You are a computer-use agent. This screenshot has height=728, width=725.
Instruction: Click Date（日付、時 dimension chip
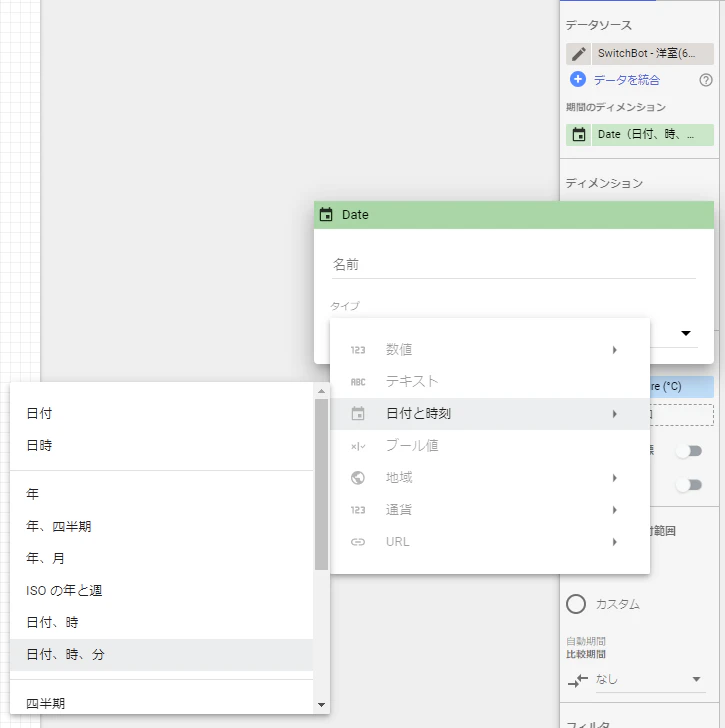tap(653, 135)
